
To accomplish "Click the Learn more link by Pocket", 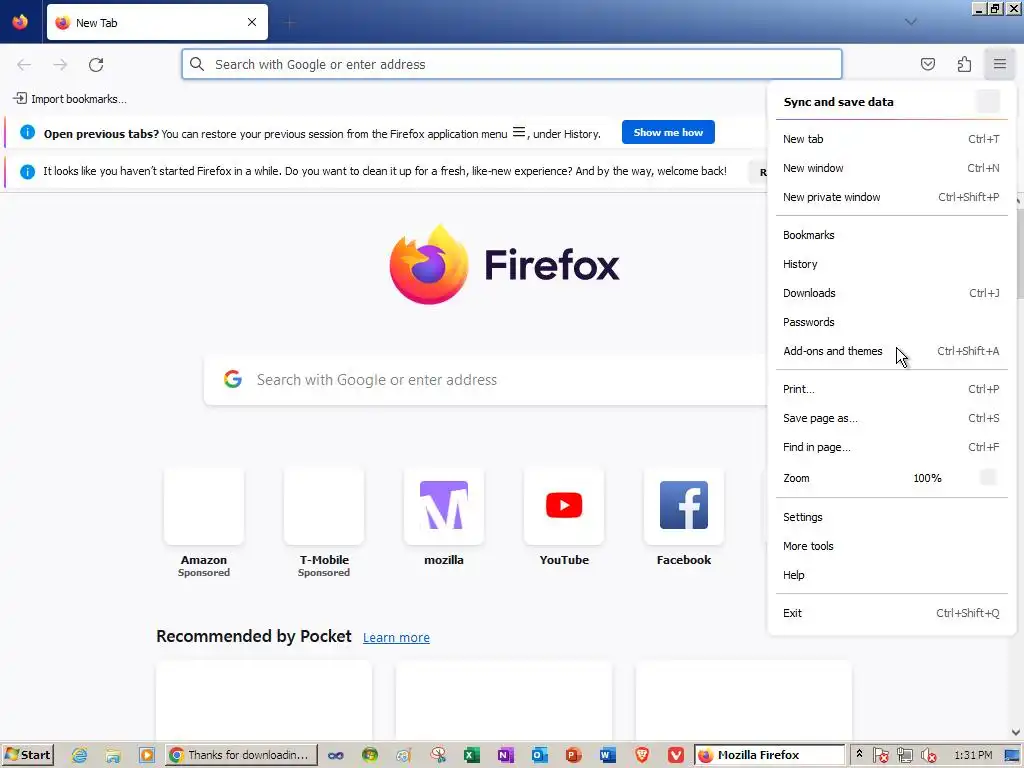I will pyautogui.click(x=396, y=637).
